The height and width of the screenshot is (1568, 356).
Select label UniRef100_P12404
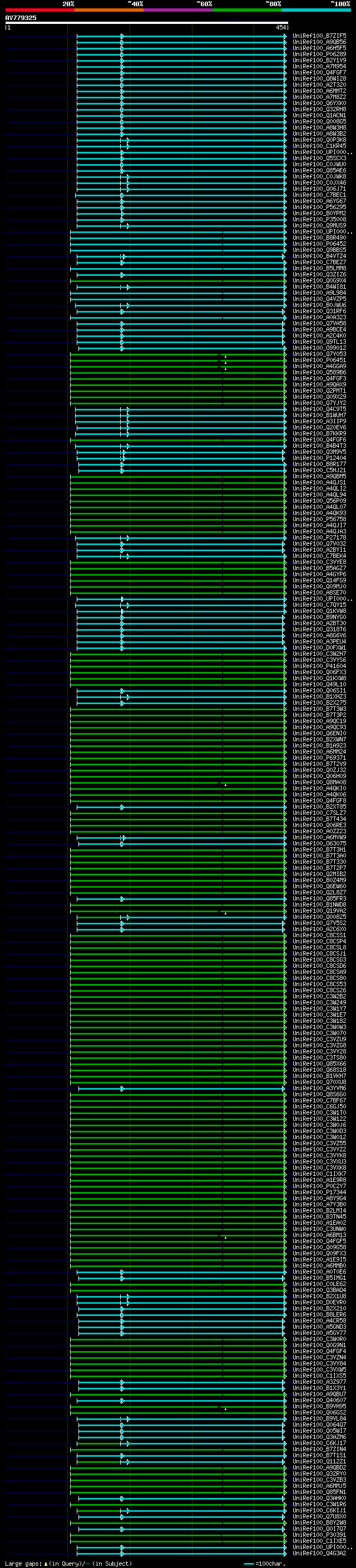coord(319,458)
